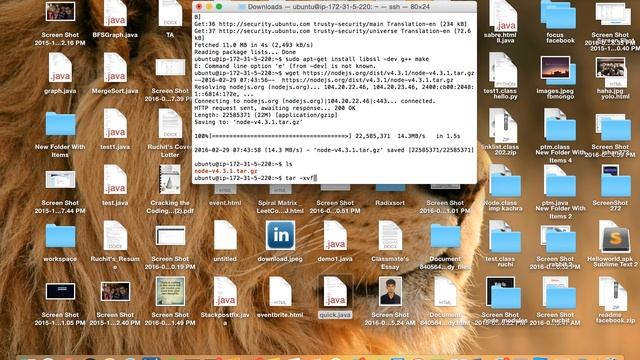Click the test.java file icon
The width and height of the screenshot is (640, 360).
pyautogui.click(x=115, y=180)
